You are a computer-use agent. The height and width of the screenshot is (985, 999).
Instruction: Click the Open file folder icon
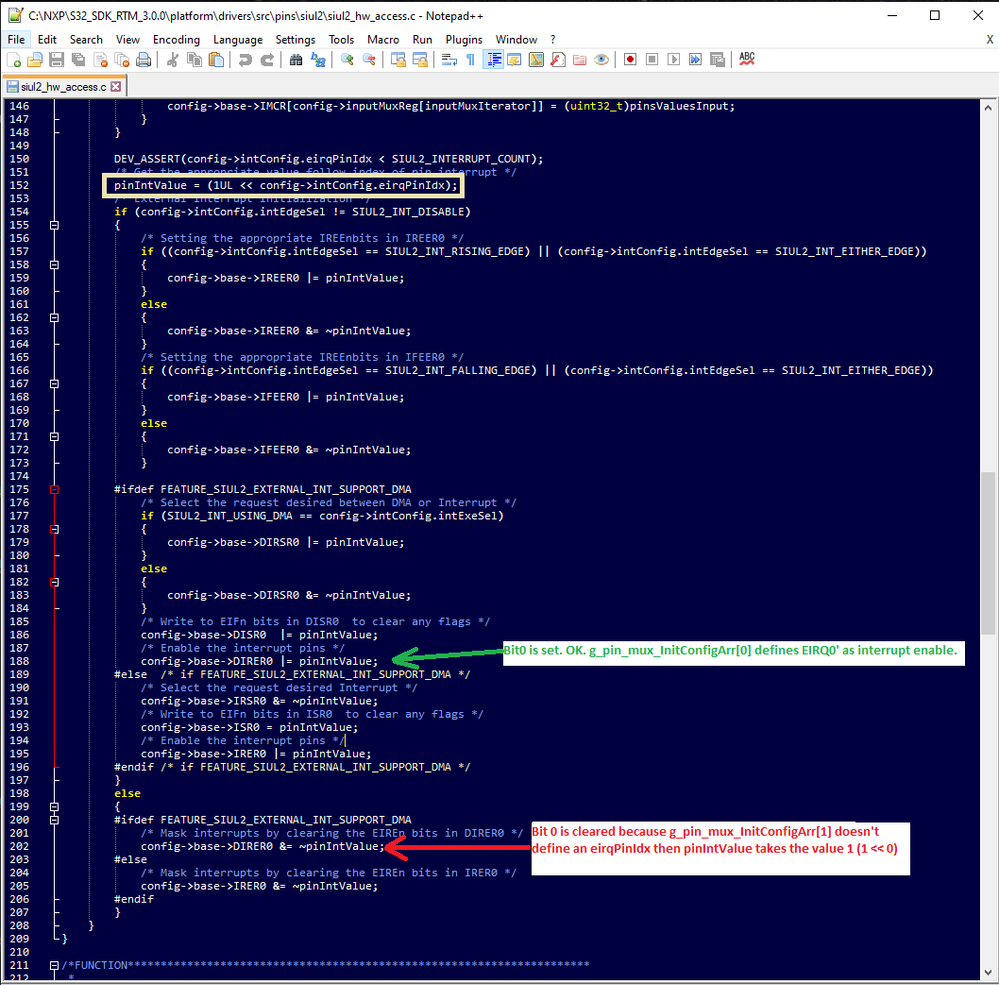[35, 60]
